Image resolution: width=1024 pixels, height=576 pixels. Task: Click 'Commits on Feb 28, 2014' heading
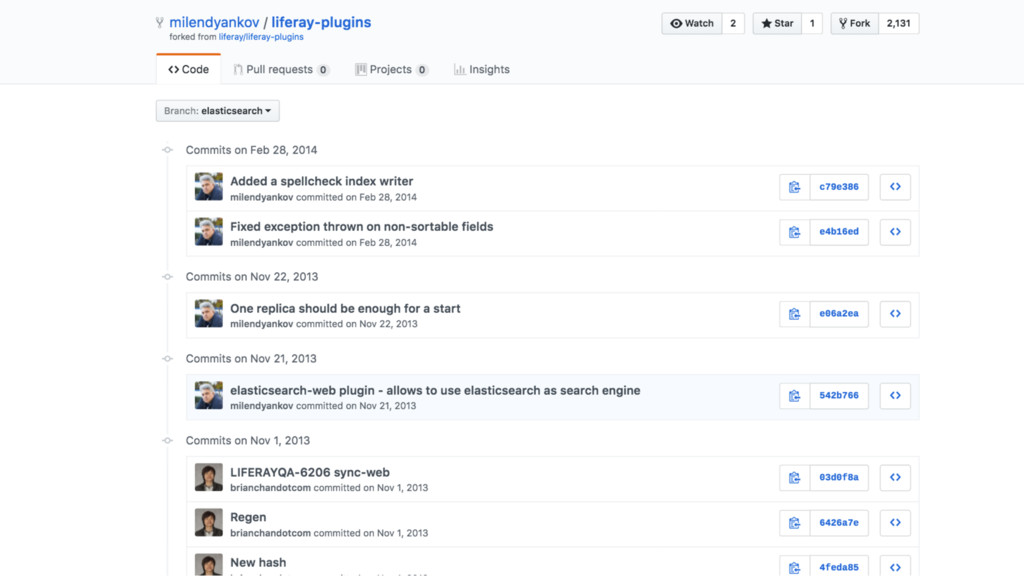(251, 150)
